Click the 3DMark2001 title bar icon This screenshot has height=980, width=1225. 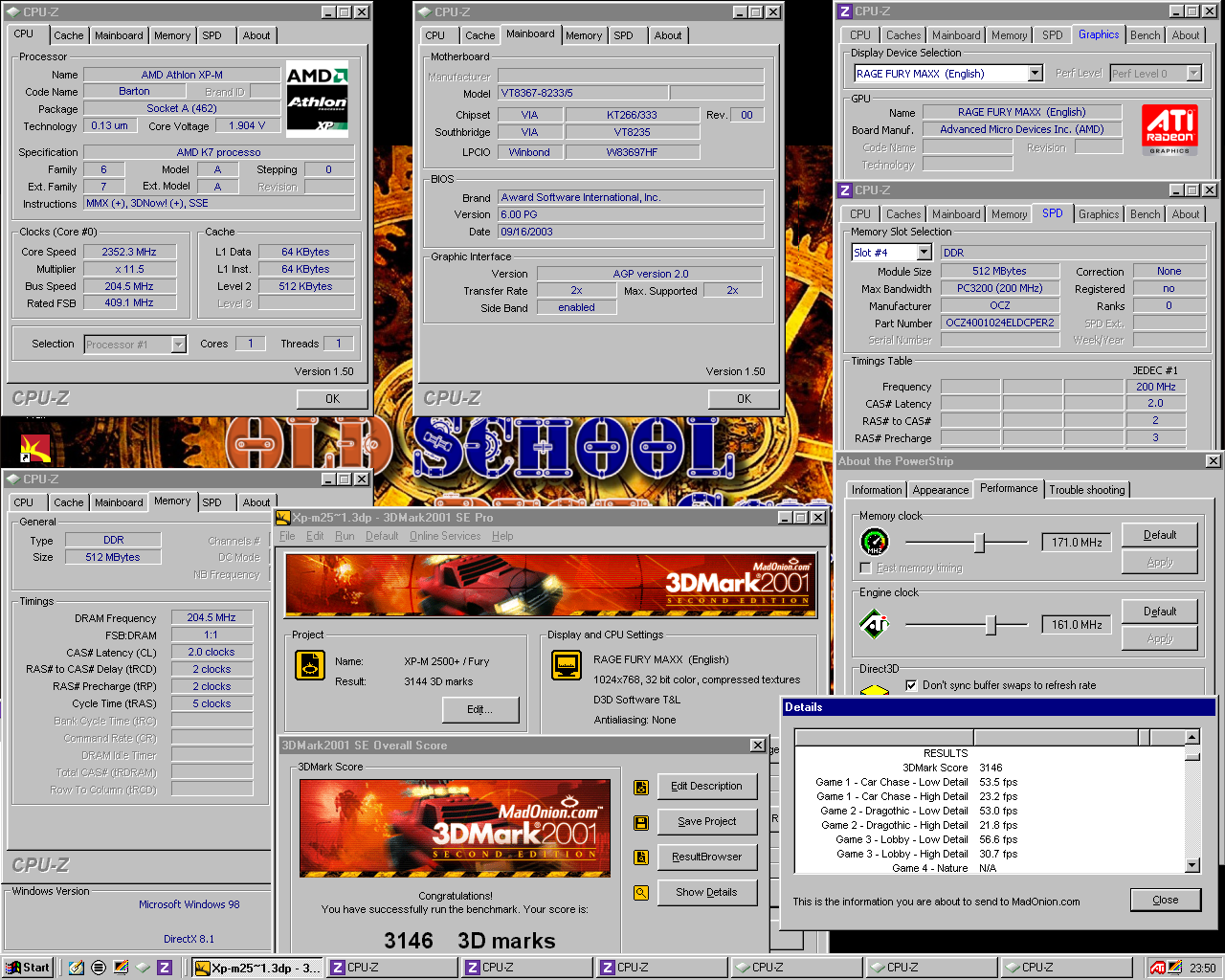[x=283, y=518]
